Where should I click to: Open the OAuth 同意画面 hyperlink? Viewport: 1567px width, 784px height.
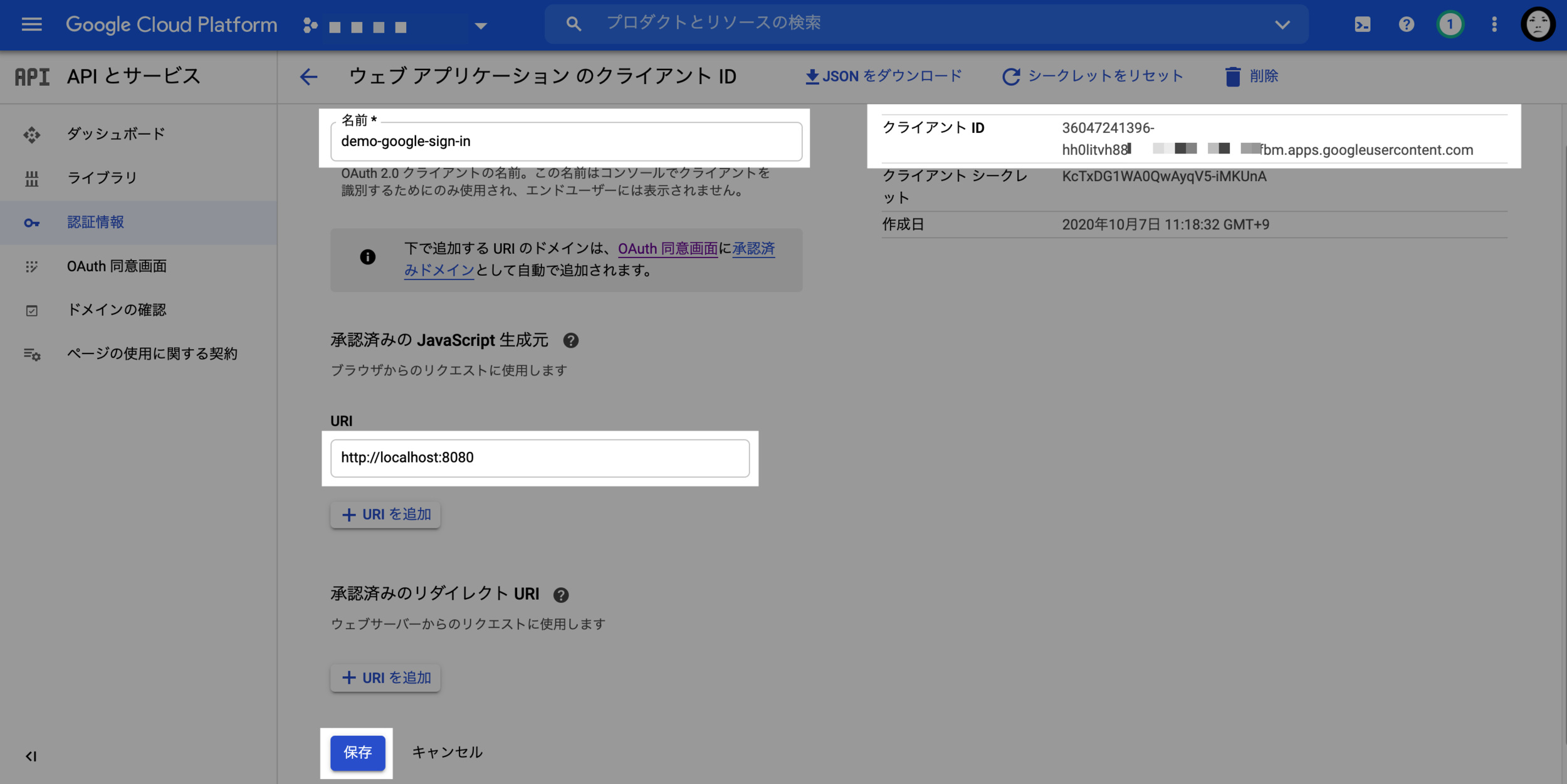point(668,249)
